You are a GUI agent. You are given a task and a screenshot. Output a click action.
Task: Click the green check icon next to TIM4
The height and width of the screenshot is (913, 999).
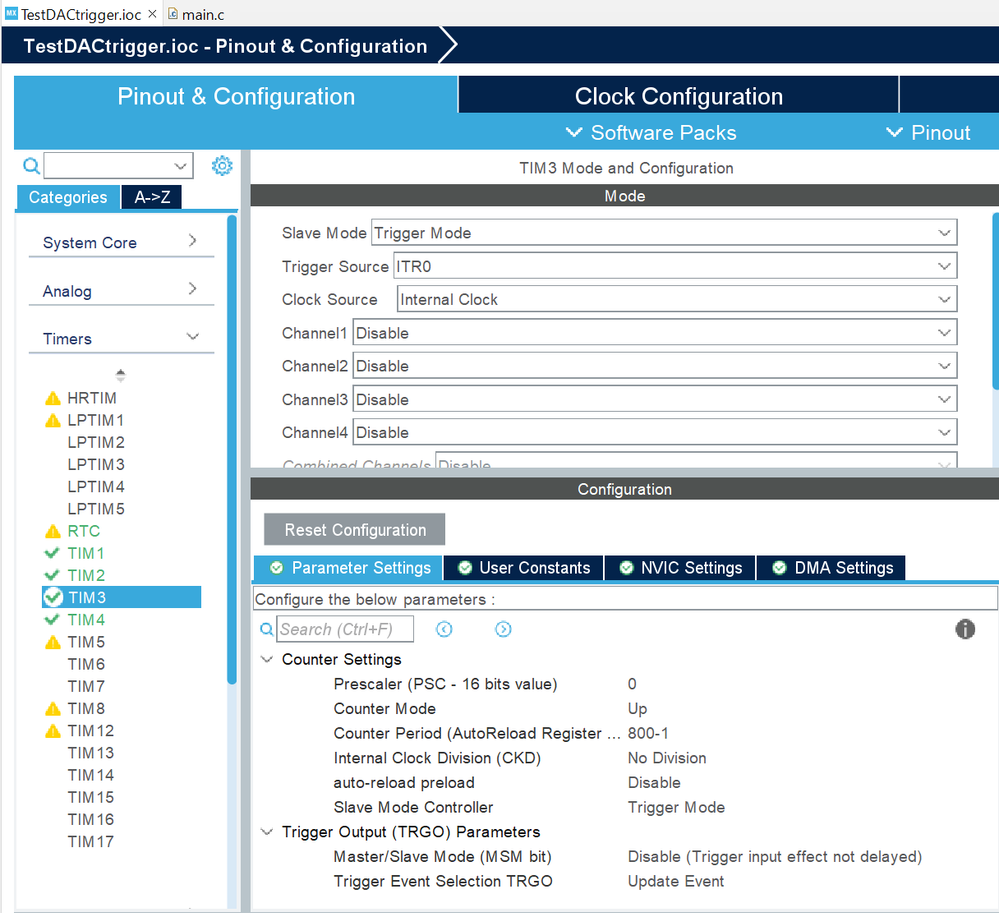point(52,619)
